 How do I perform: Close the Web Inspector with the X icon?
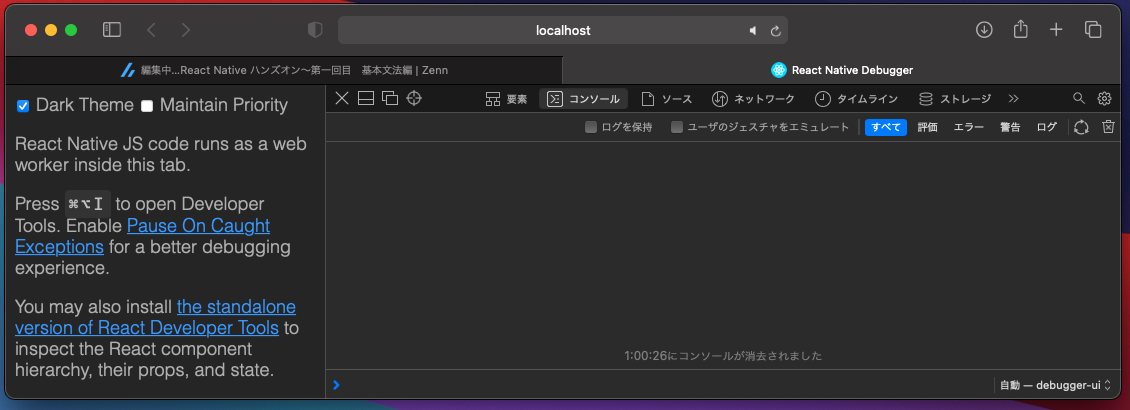coord(342,99)
